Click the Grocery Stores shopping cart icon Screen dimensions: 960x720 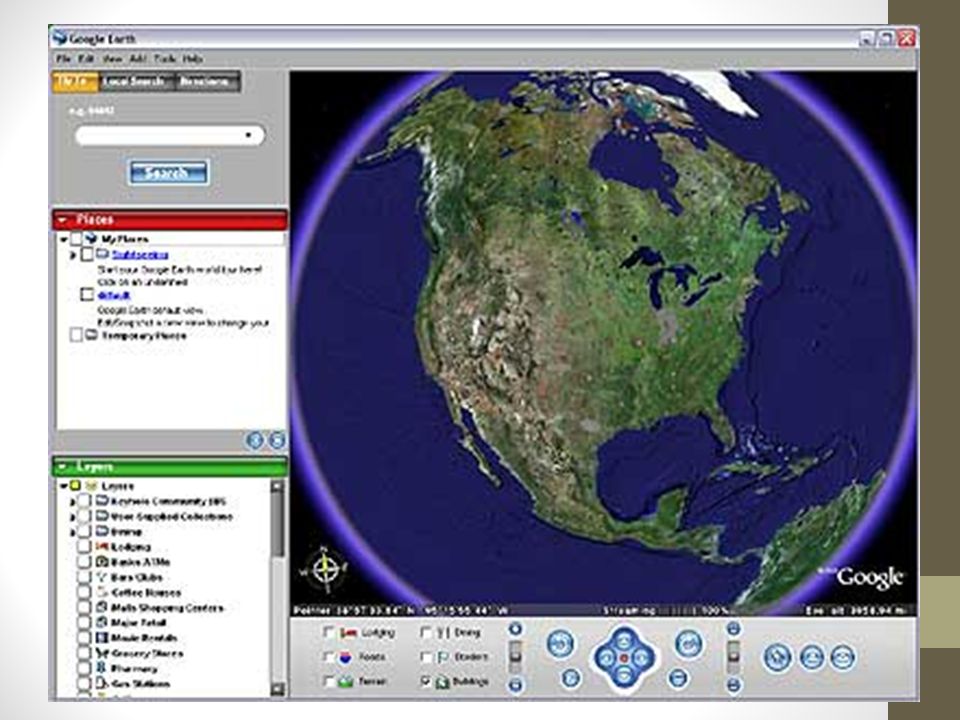102,653
